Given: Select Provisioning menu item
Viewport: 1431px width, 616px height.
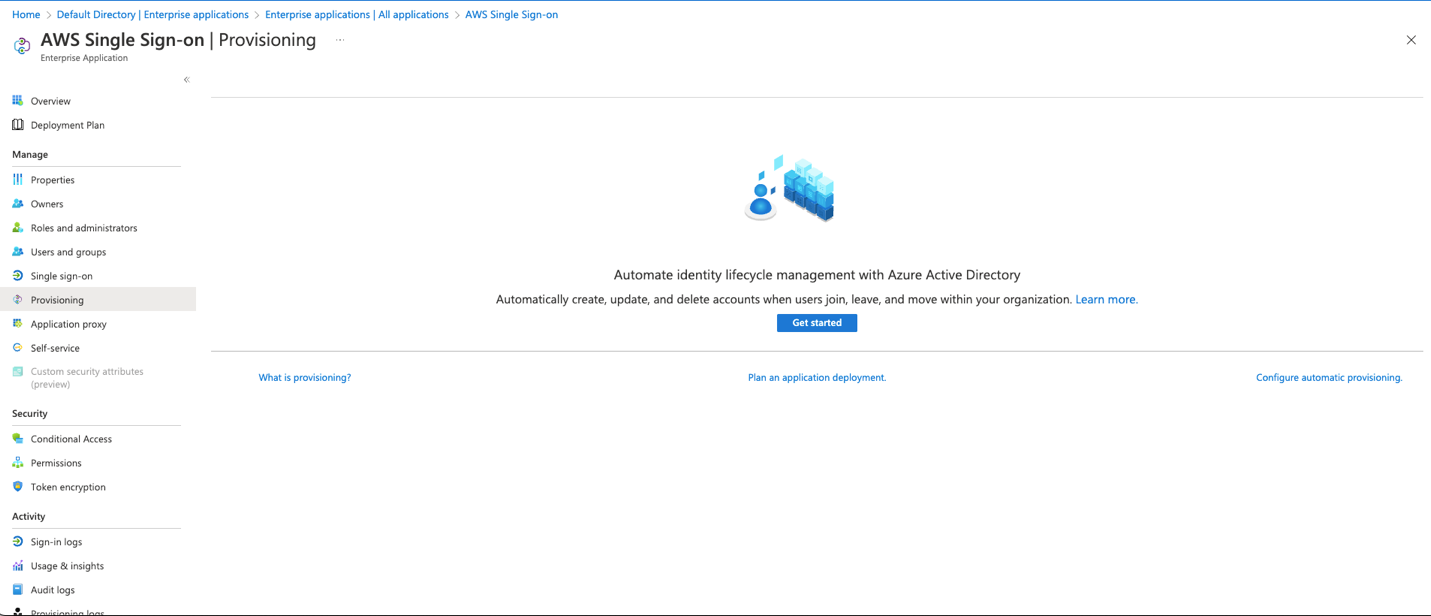Looking at the screenshot, I should [98, 300].
